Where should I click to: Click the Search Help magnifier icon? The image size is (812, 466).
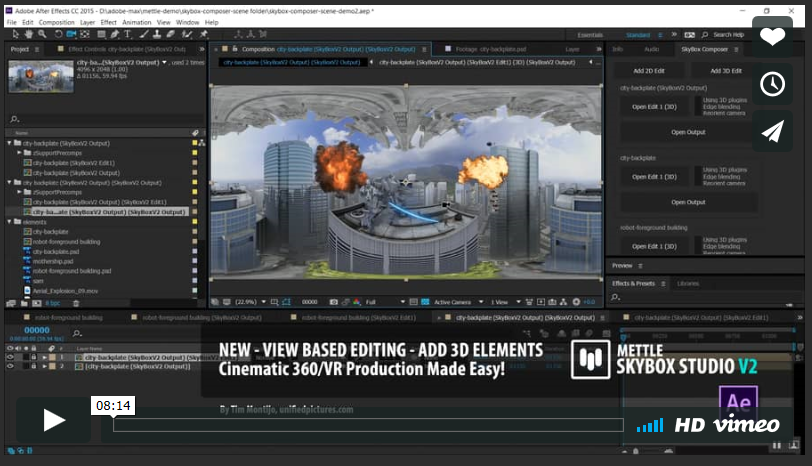pyautogui.click(x=705, y=35)
